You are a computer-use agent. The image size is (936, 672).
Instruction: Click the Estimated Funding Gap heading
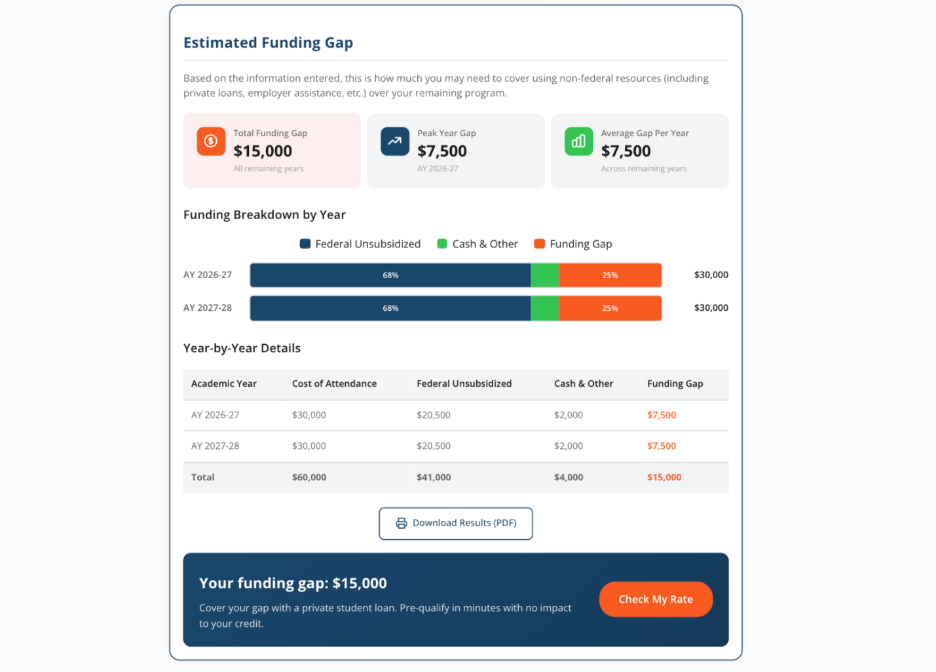pos(268,43)
